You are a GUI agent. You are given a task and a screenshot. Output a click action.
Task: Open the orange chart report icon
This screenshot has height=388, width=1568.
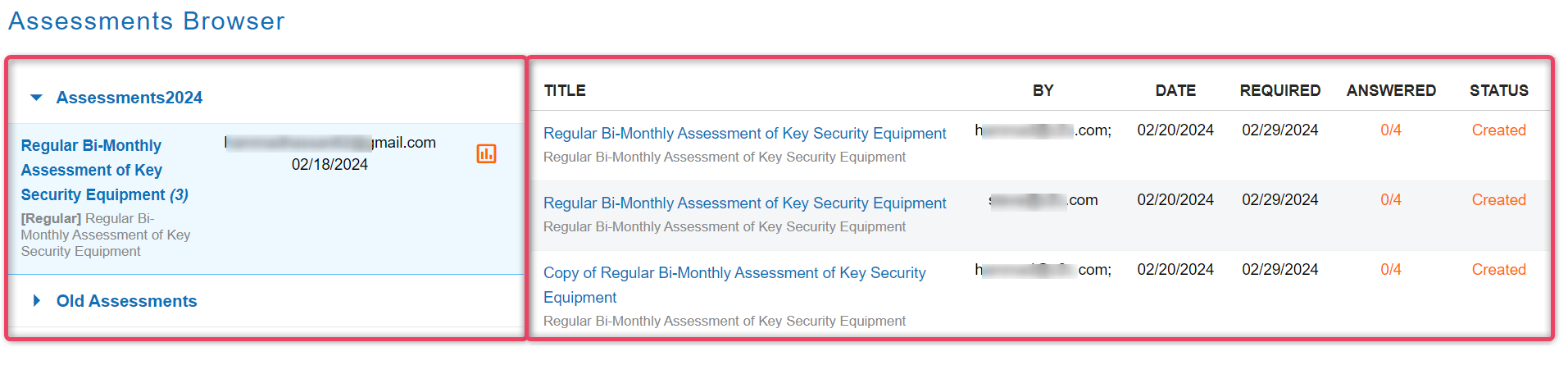click(486, 153)
